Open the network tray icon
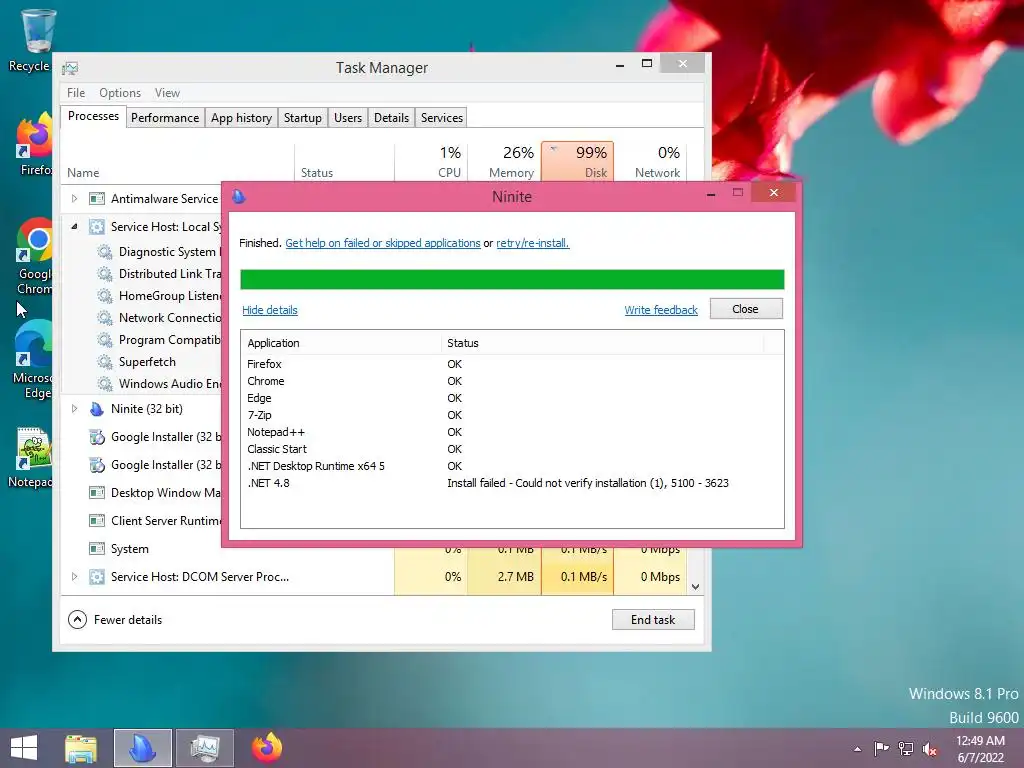The width and height of the screenshot is (1024, 768). [906, 748]
